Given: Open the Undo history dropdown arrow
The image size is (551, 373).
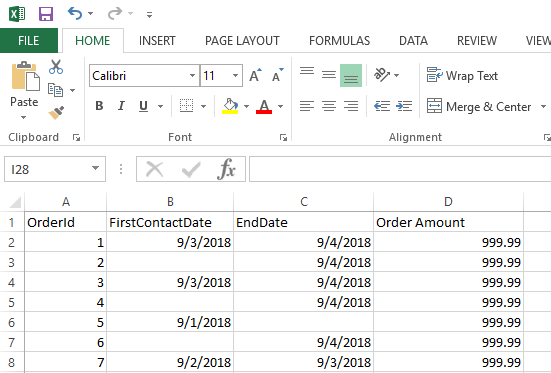Looking at the screenshot, I should [90, 14].
